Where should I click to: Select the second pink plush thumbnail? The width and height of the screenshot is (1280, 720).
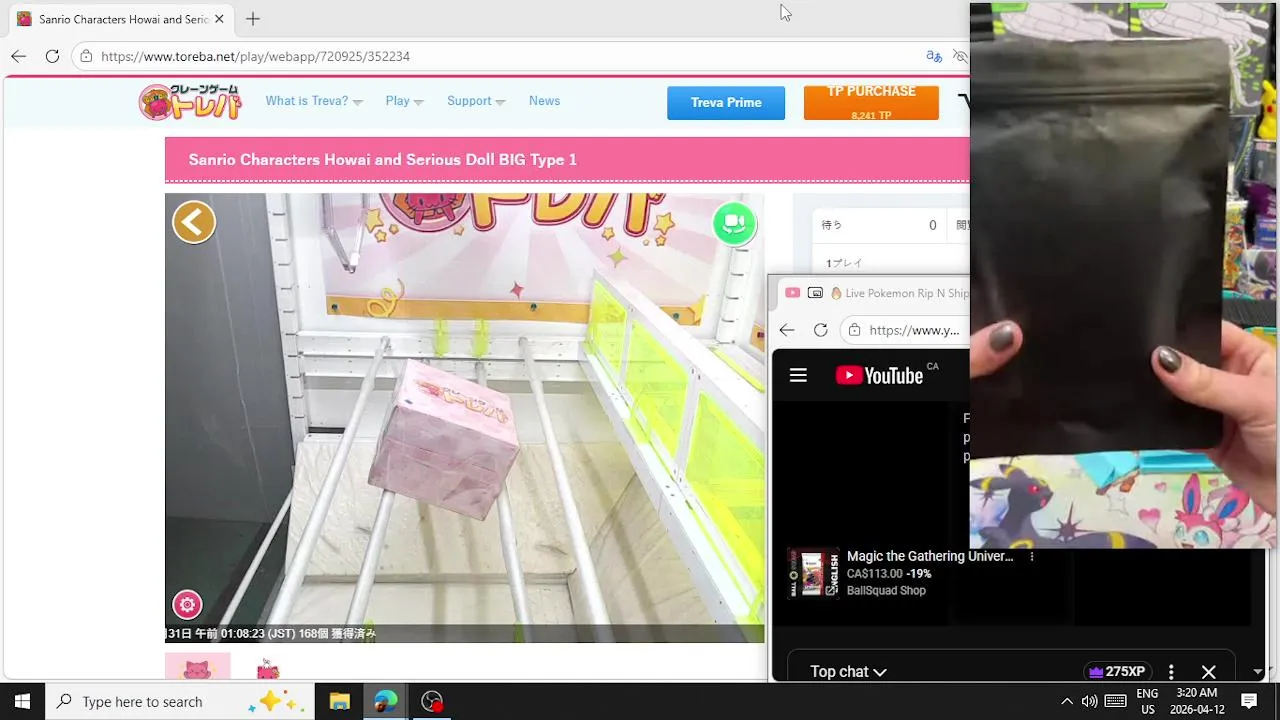click(267, 668)
